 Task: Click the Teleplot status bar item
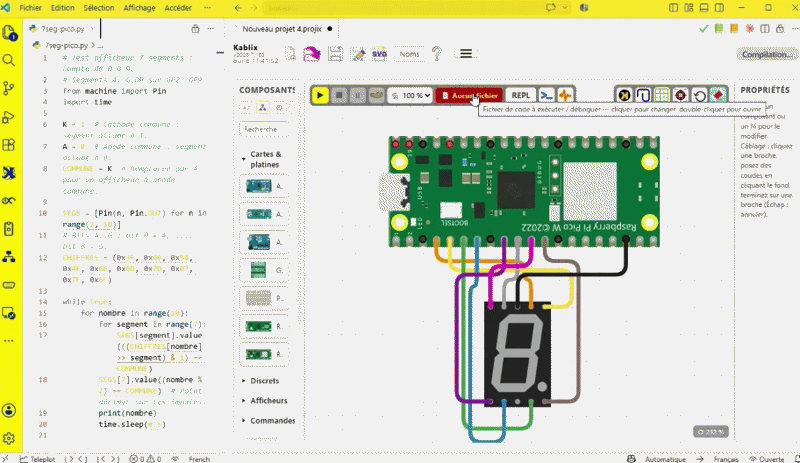tap(37, 459)
